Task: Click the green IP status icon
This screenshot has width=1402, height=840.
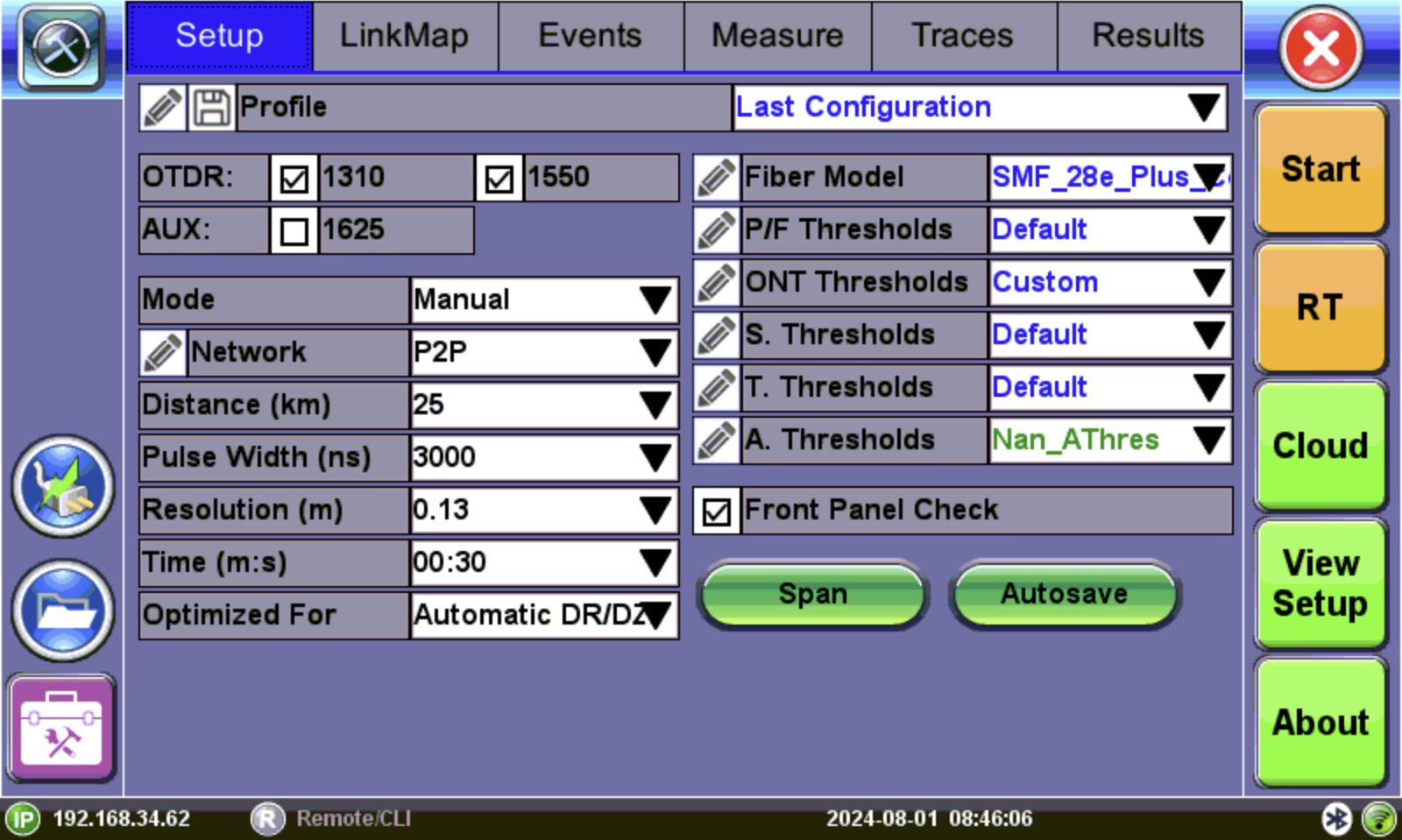Action: tap(23, 820)
